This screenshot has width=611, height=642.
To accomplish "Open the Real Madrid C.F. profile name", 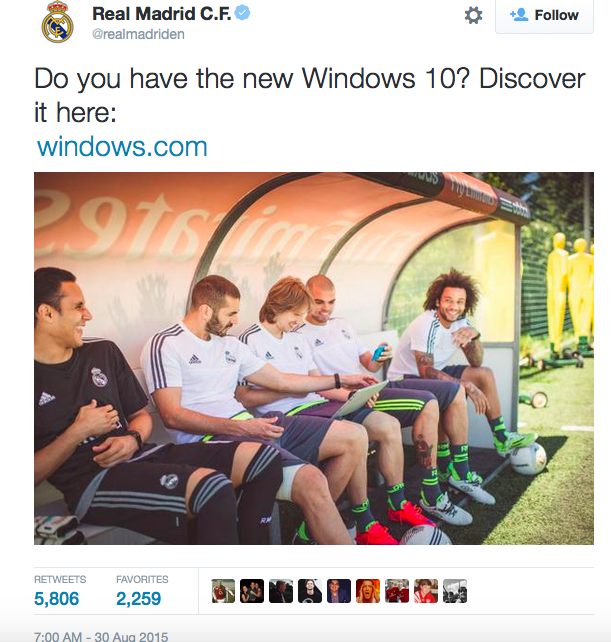I will point(161,14).
